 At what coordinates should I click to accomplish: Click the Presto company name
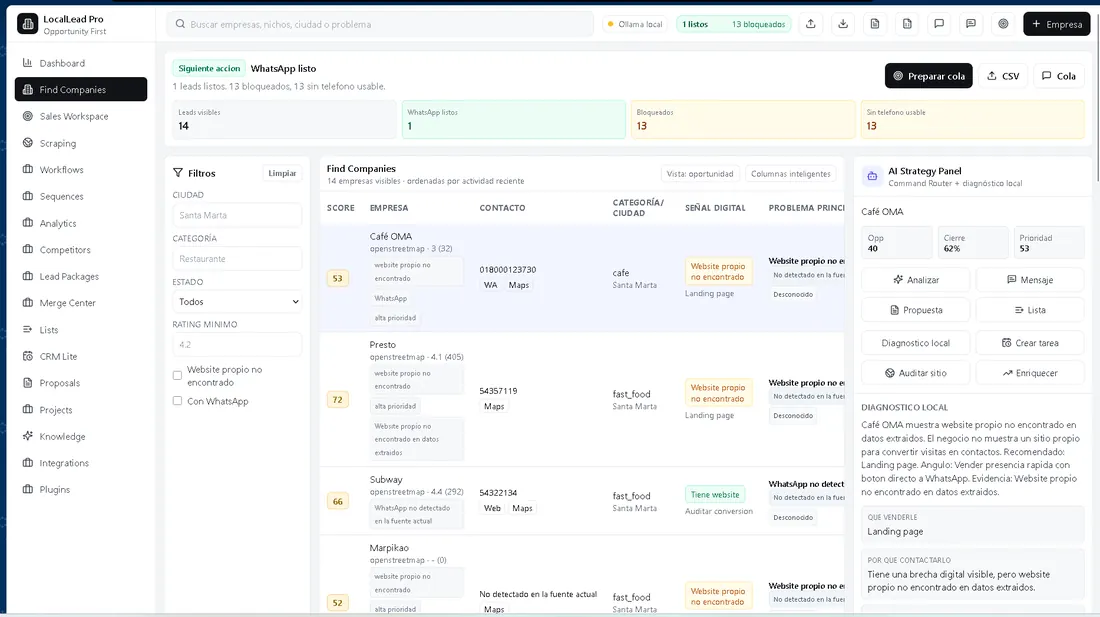(382, 344)
